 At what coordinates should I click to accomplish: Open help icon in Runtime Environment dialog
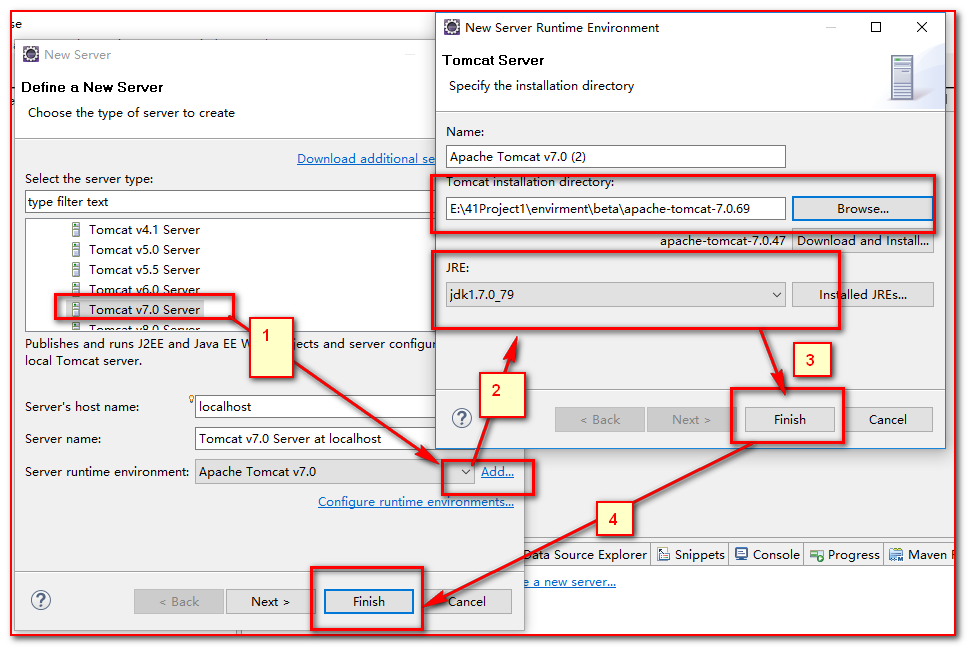462,418
